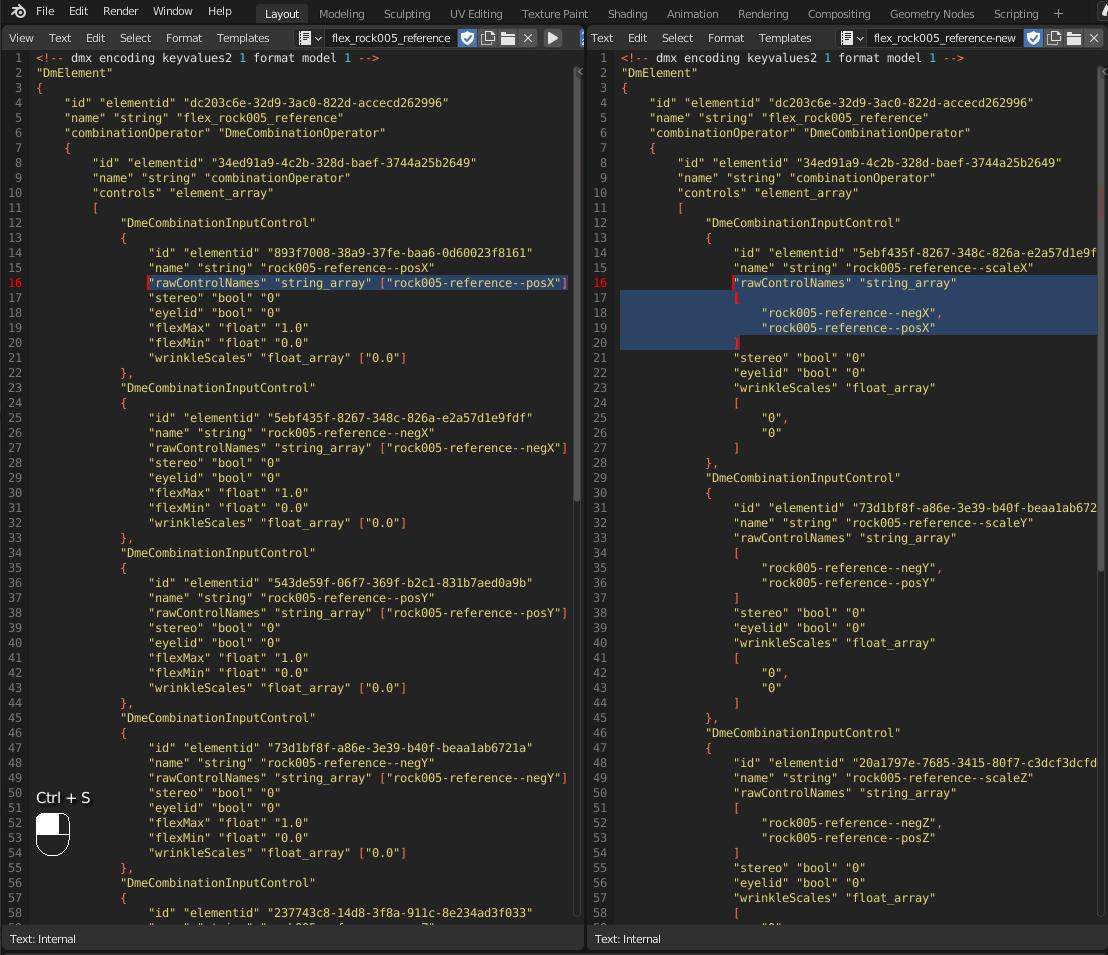1108x955 pixels.
Task: Toggle fake user for flex_rock005_reference-new
Action: click(x=1034, y=38)
